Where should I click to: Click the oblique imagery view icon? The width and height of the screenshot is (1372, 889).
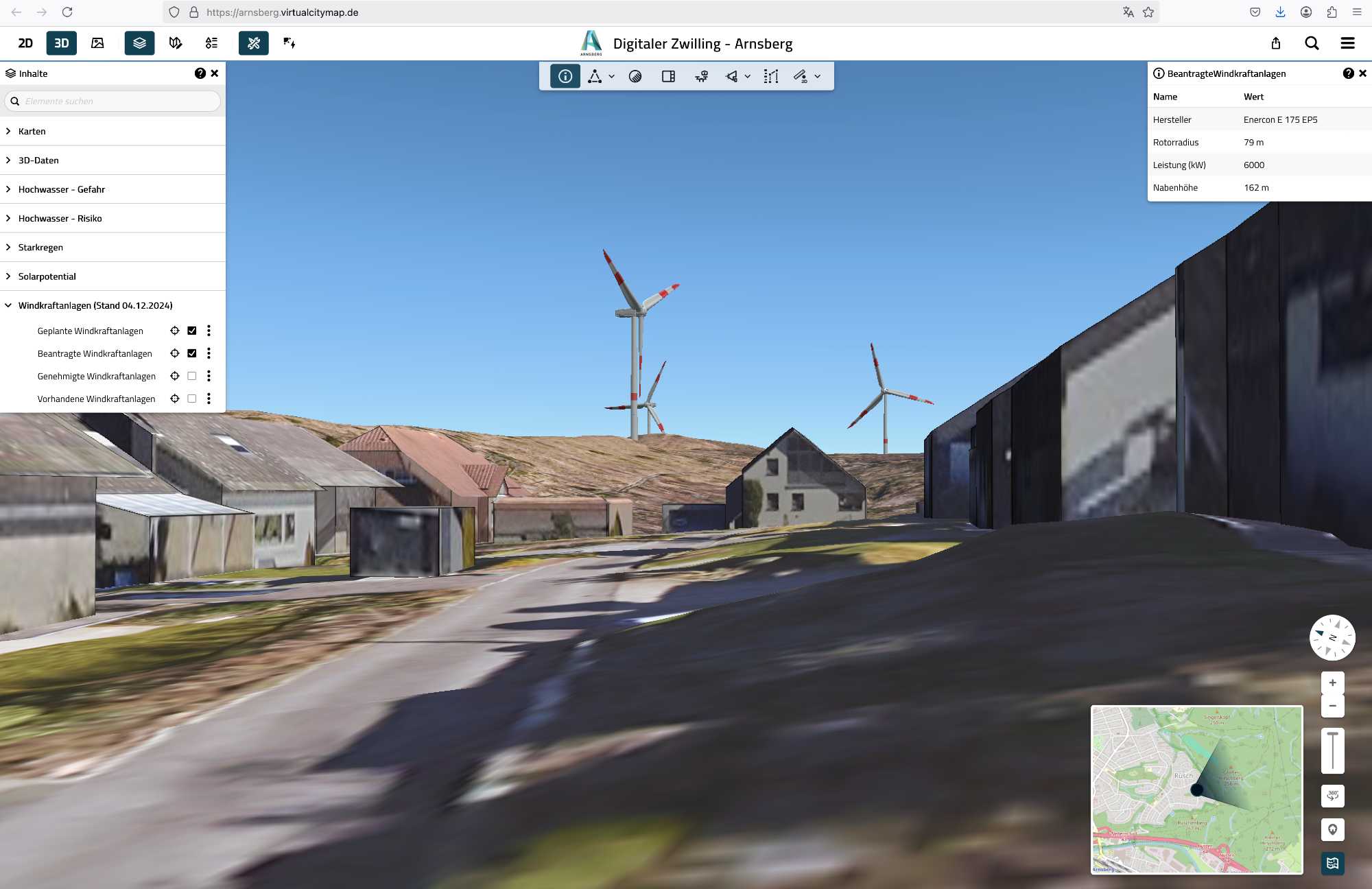point(97,43)
